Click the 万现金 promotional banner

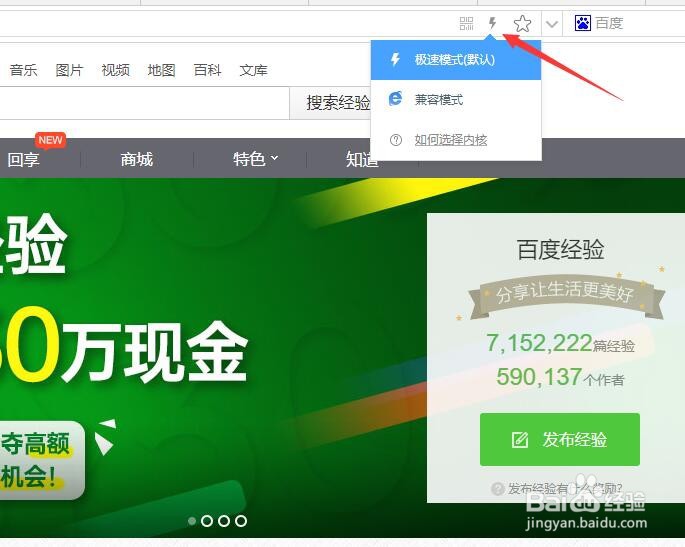[155, 354]
